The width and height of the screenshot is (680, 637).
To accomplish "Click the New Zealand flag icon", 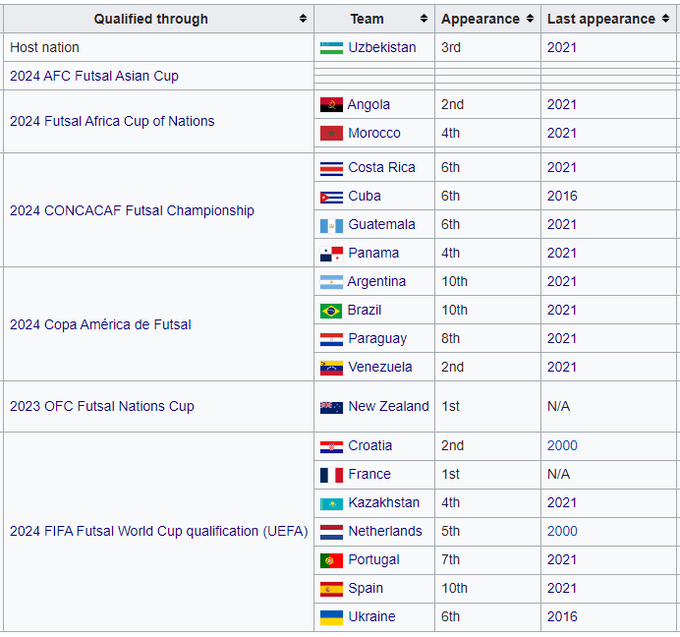I will click(x=331, y=407).
